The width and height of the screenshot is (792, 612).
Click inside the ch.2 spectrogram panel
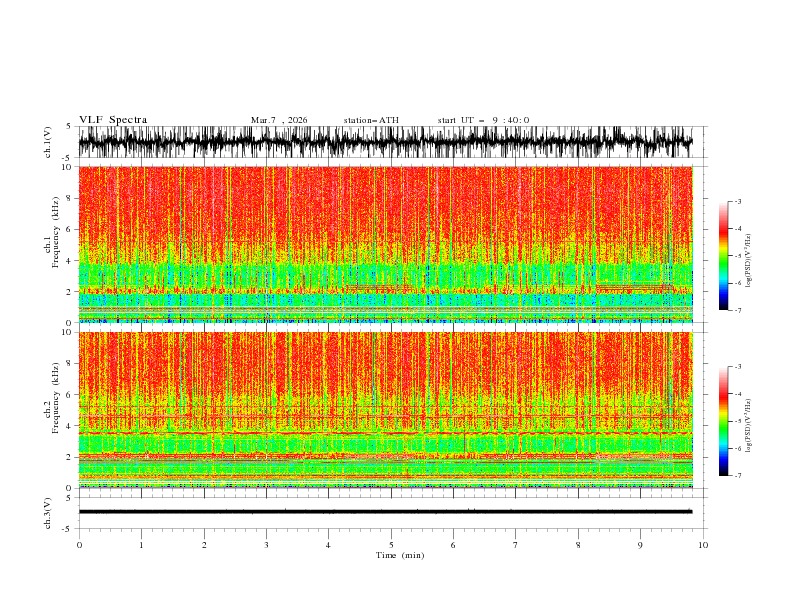click(x=386, y=410)
